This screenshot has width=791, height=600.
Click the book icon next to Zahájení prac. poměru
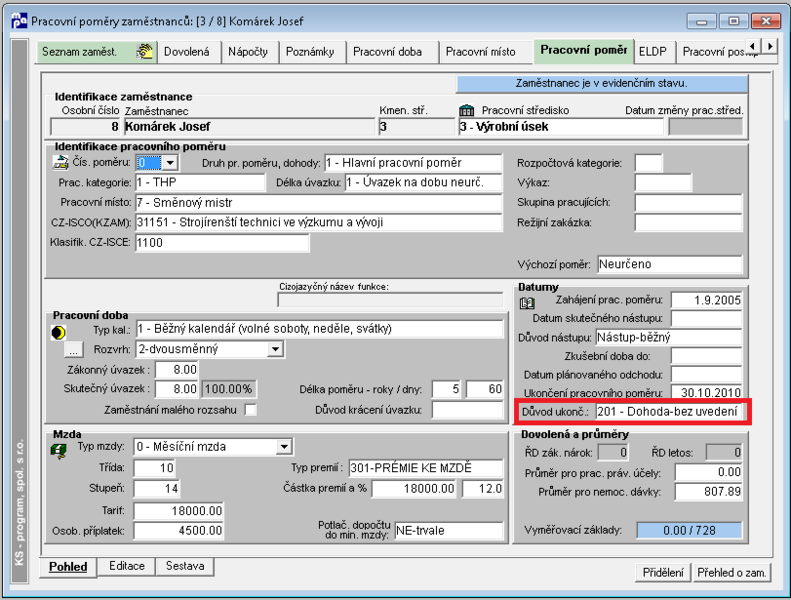pyautogui.click(x=527, y=303)
